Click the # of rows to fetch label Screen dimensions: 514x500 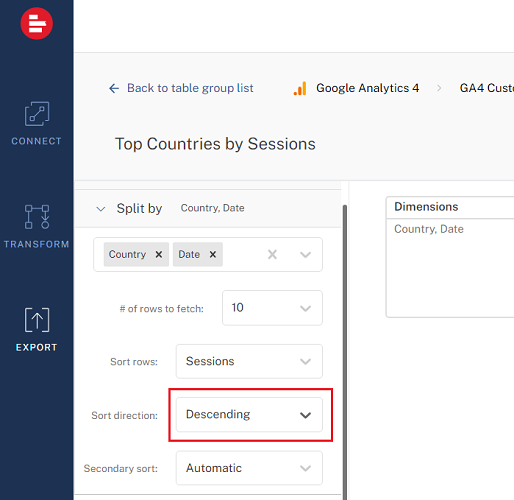[x=161, y=309]
